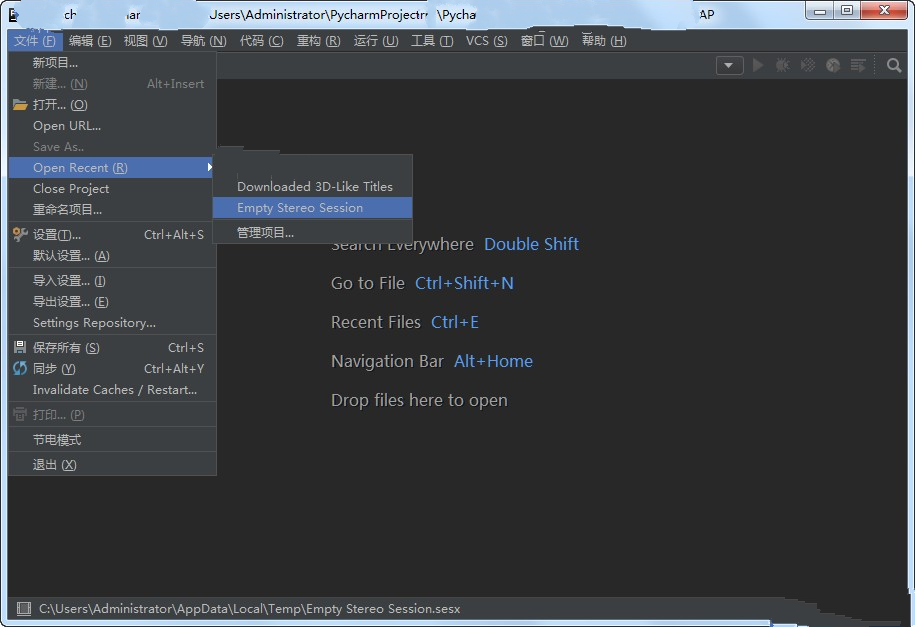
Task: Click the Profile toolbar icon
Action: point(833,65)
